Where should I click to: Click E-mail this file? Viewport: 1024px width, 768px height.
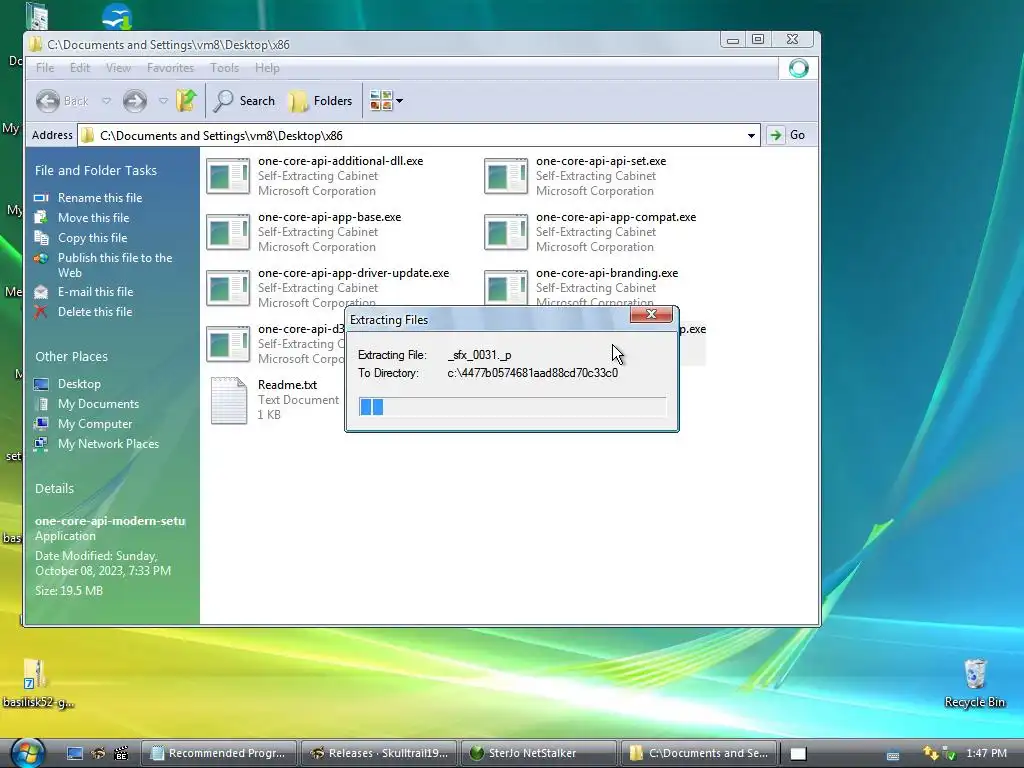(95, 292)
